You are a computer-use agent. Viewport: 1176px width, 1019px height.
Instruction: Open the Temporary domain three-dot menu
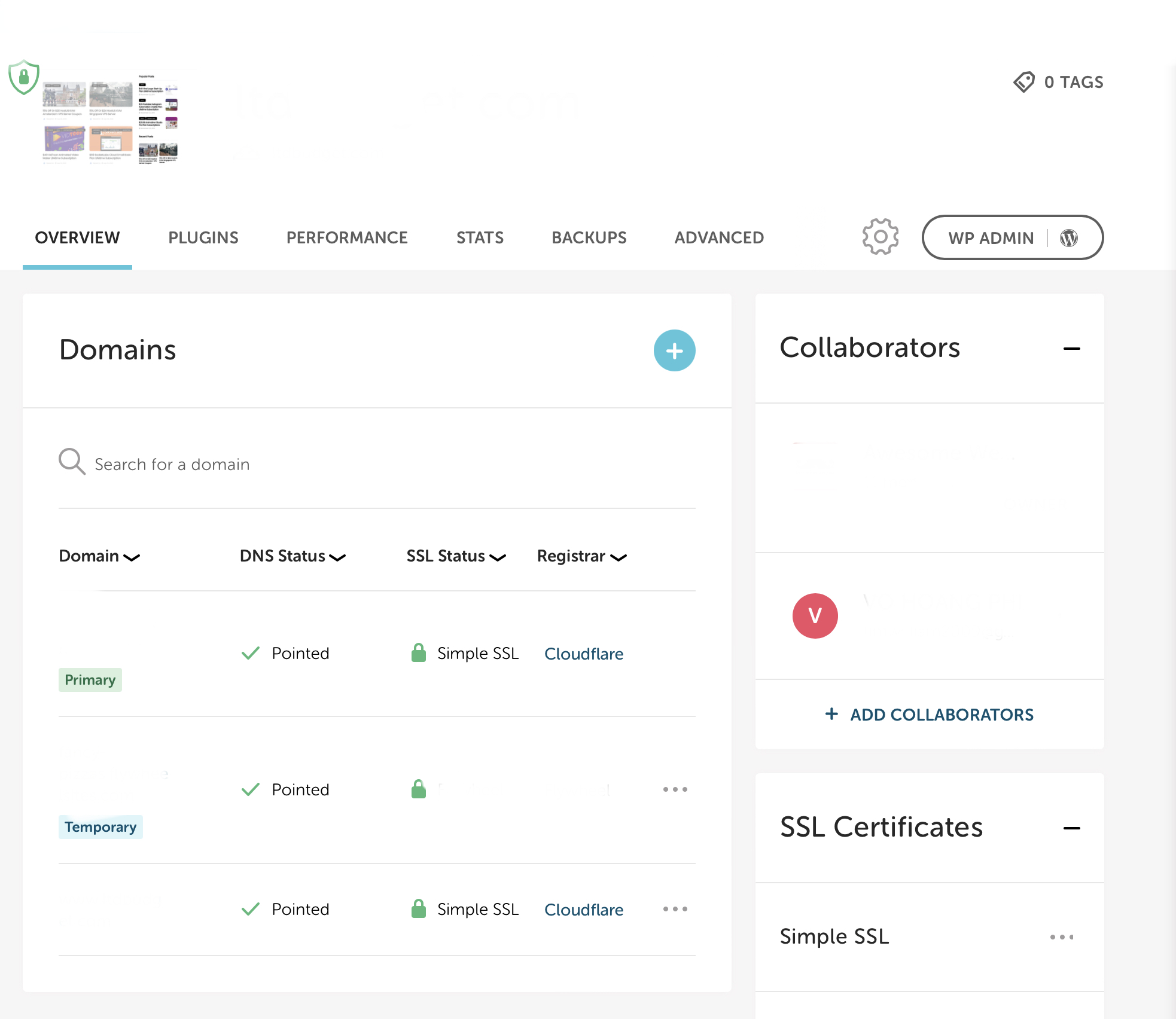point(675,789)
